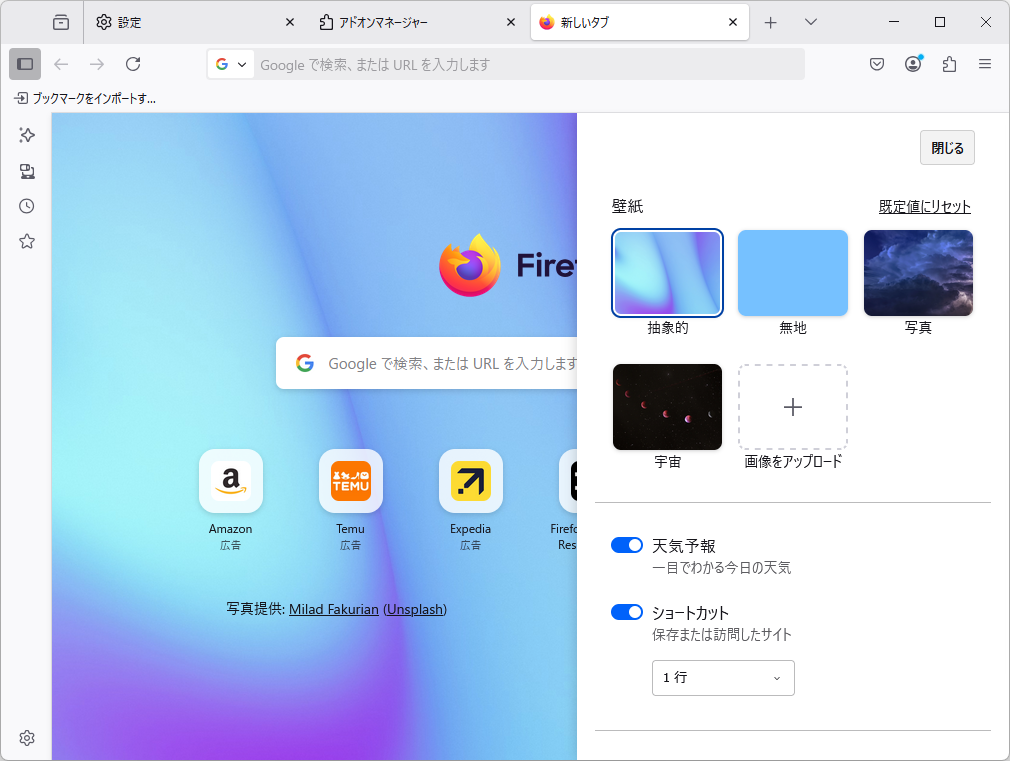The height and width of the screenshot is (761, 1010).
Task: Click the 閉じる button to close customization
Action: (x=946, y=147)
